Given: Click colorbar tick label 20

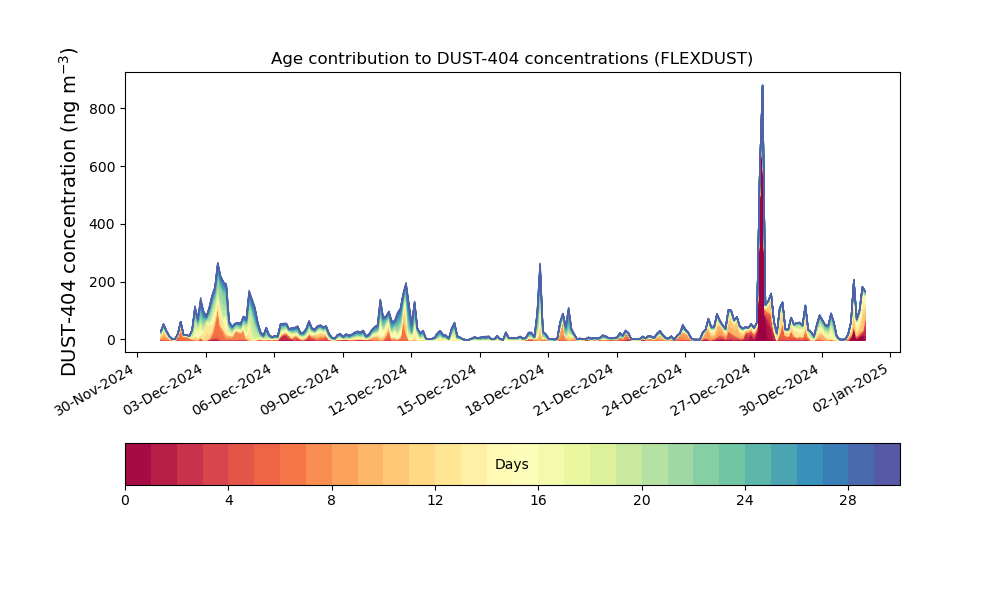Looking at the screenshot, I should pyautogui.click(x=642, y=501).
